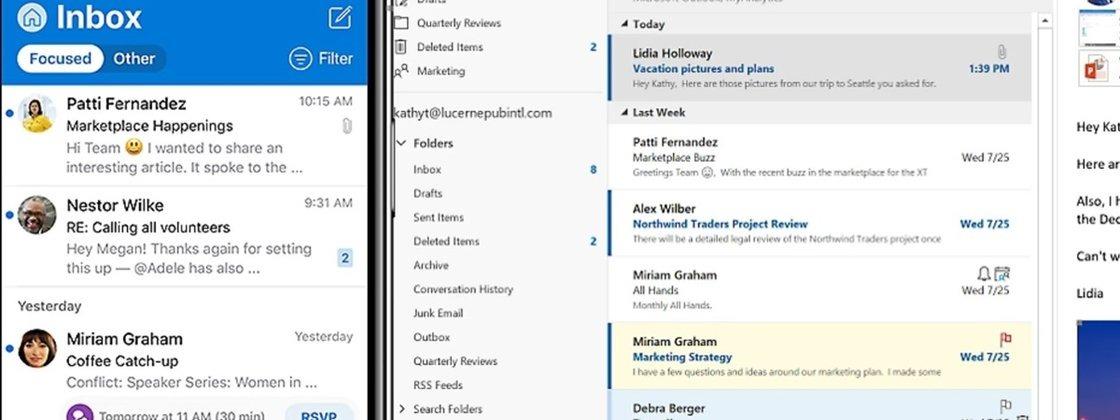Filter the mobile inbox

coord(321,59)
